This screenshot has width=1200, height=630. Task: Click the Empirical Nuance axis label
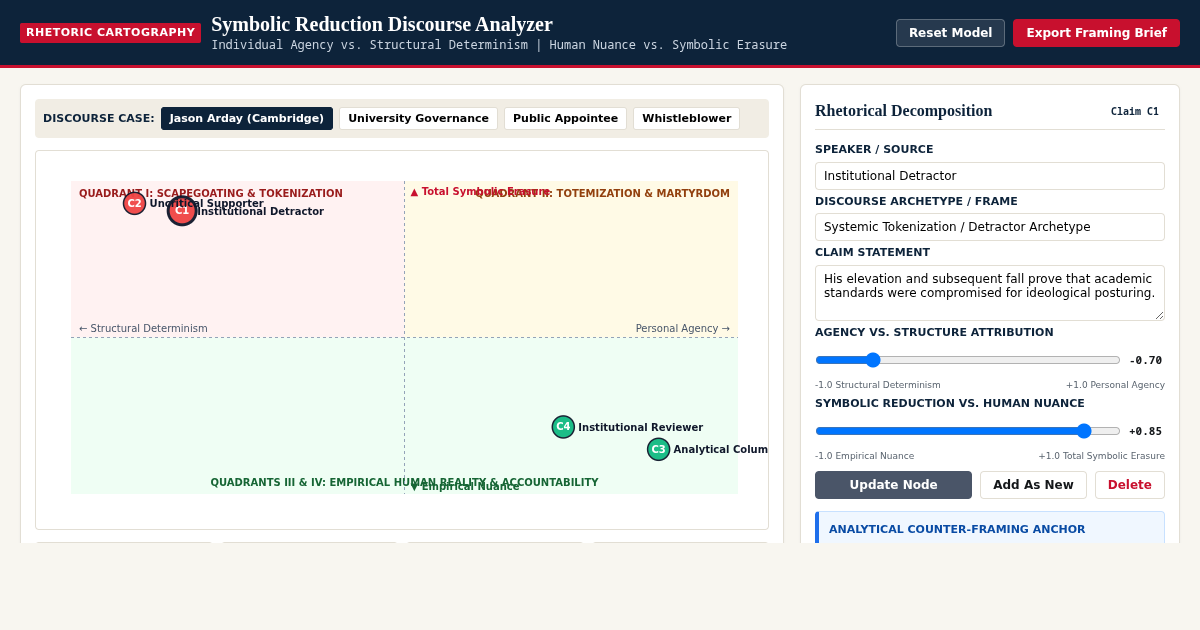tap(465, 487)
